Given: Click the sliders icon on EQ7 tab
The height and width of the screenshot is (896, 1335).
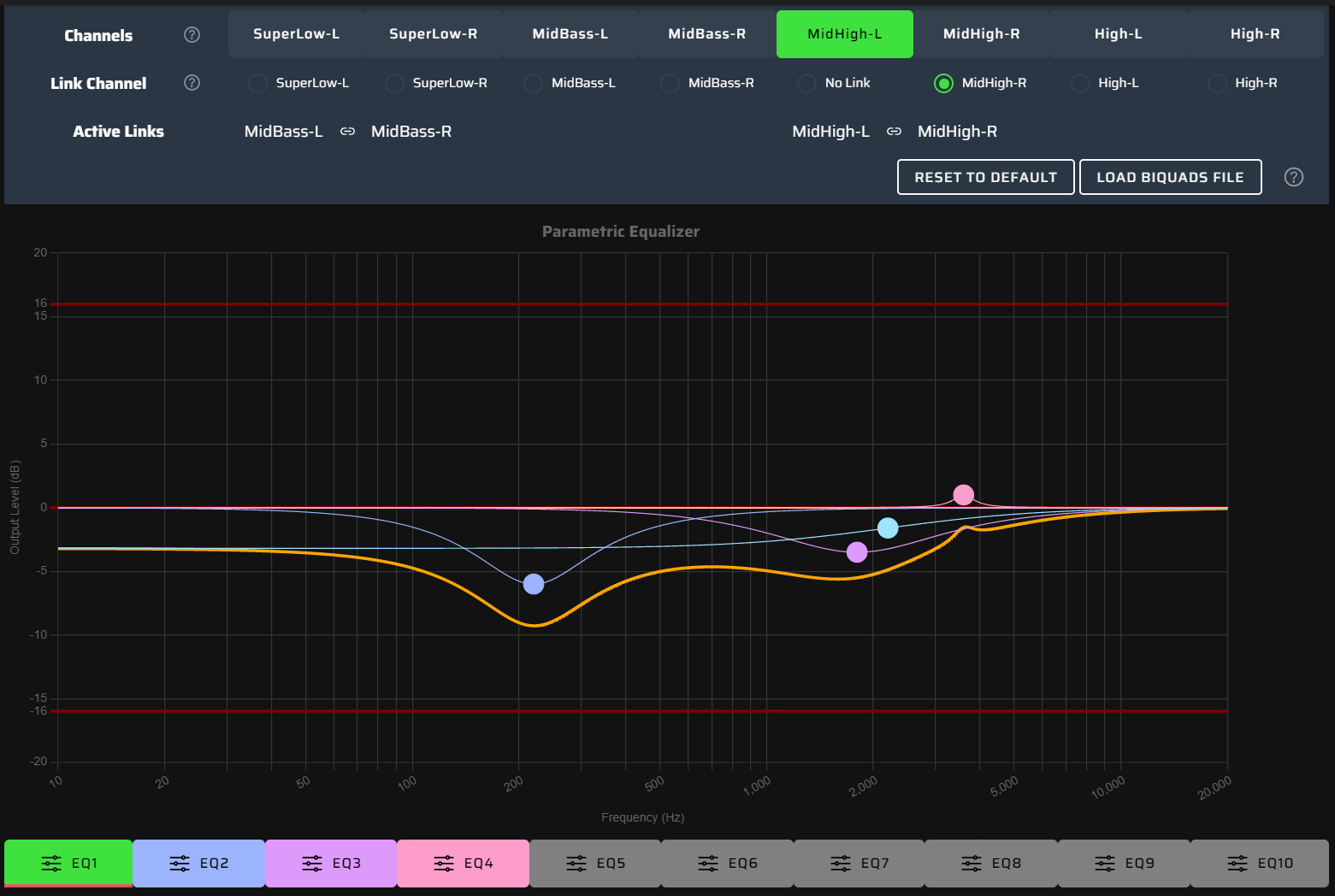Looking at the screenshot, I should point(841,864).
